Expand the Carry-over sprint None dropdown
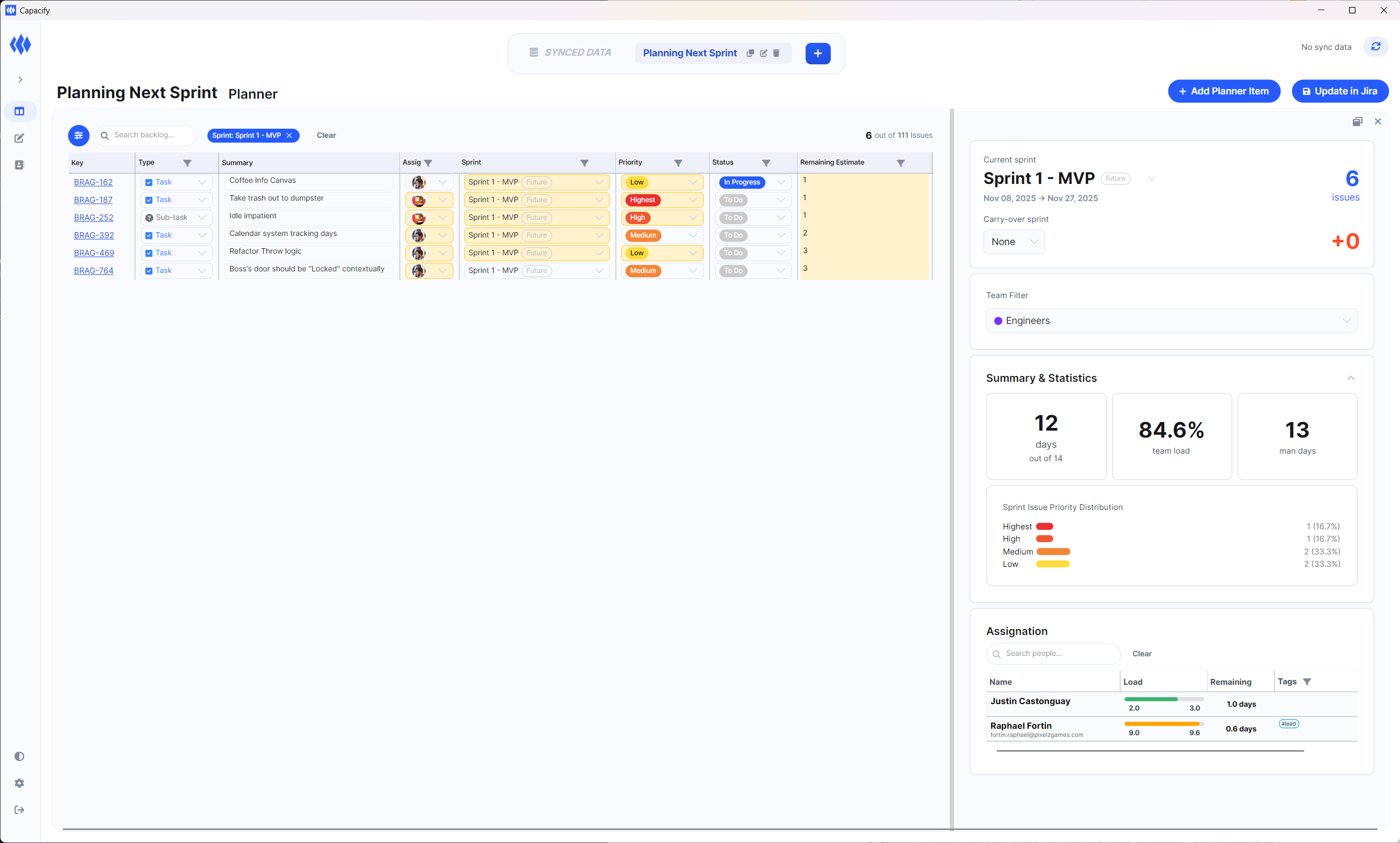This screenshot has height=843, width=1400. (x=1014, y=241)
